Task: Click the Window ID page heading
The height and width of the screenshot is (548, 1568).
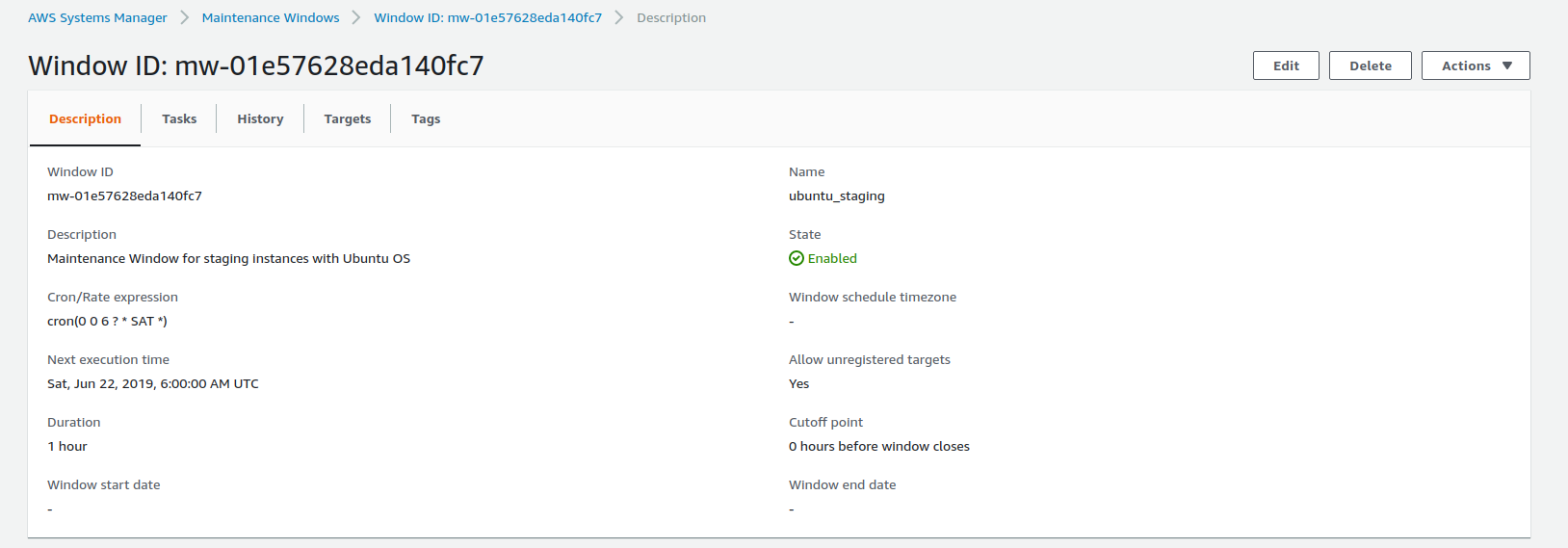Action: [x=256, y=65]
